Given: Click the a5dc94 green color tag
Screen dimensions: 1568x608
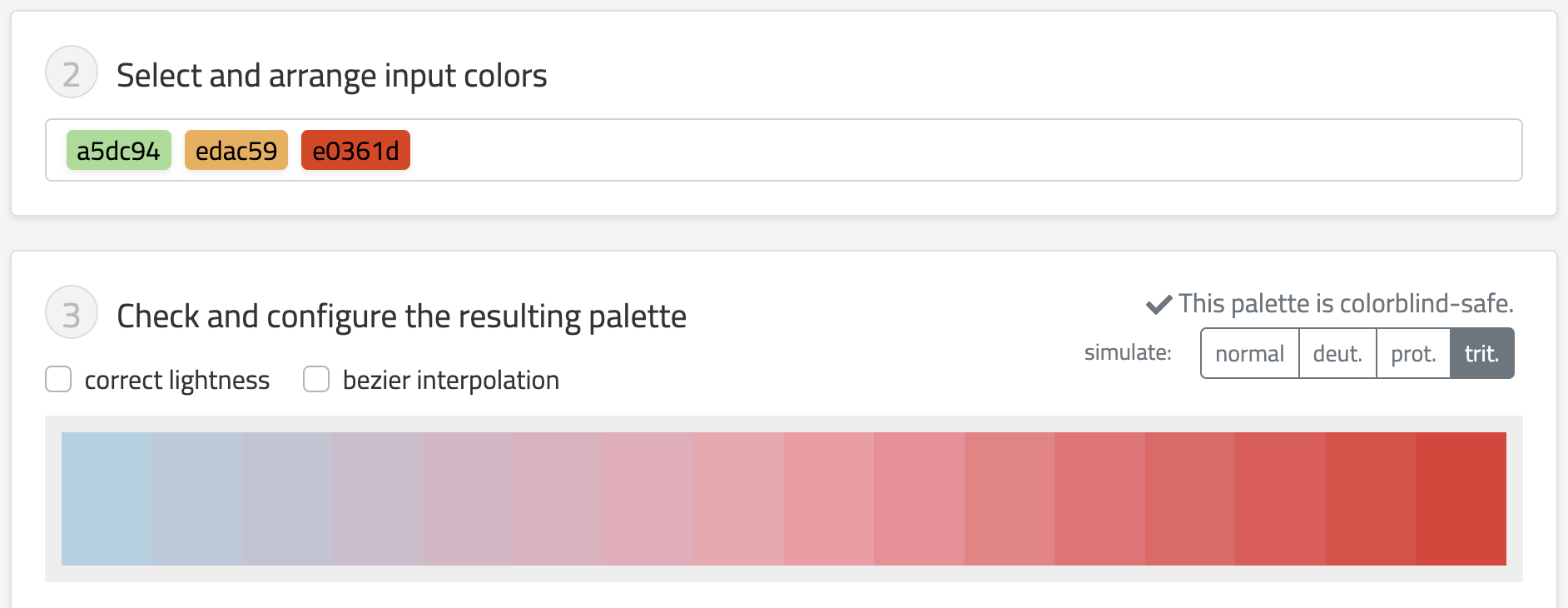Looking at the screenshot, I should pos(118,151).
